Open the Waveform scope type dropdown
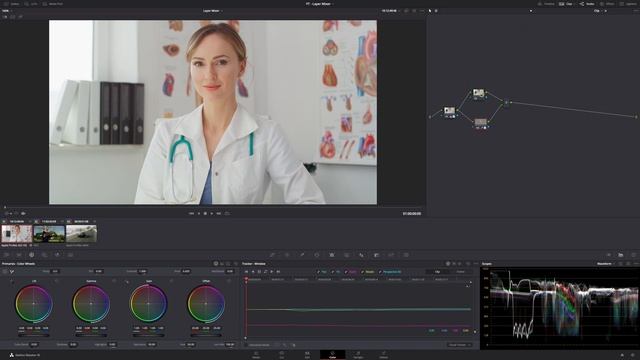 pyautogui.click(x=606, y=264)
